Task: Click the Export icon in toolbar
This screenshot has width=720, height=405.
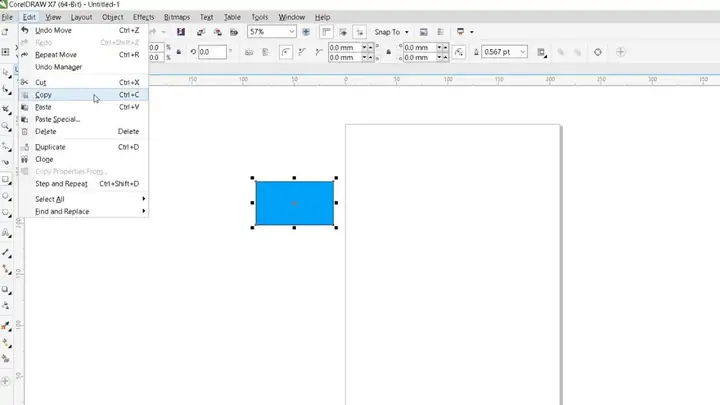Action: pos(218,32)
